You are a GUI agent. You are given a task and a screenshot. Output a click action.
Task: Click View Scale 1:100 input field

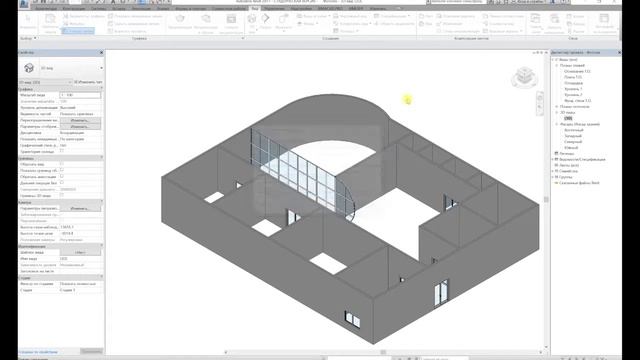(80, 95)
